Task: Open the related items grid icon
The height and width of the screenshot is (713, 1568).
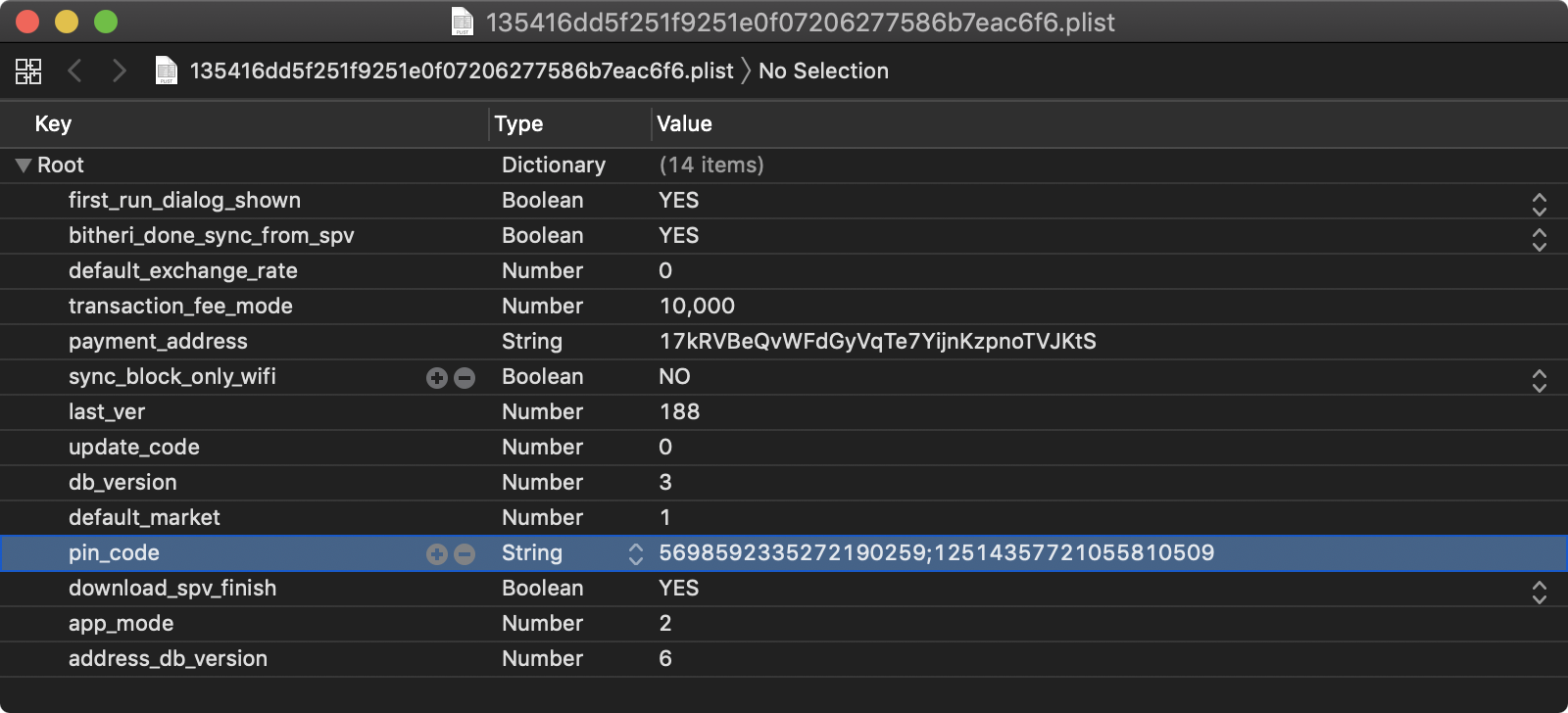Action: [x=28, y=71]
